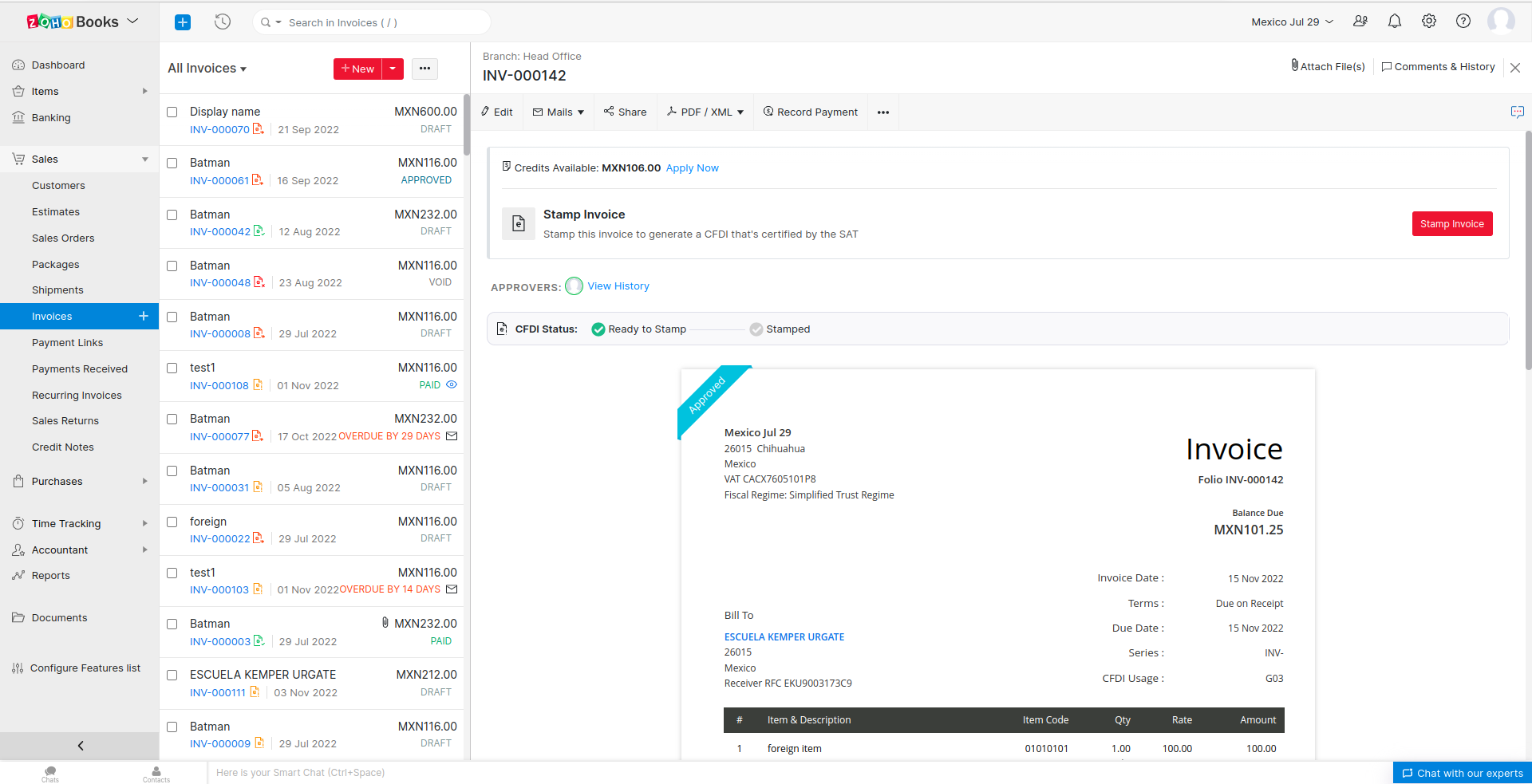Expand the All Invoices filter dropdown

pyautogui.click(x=207, y=68)
